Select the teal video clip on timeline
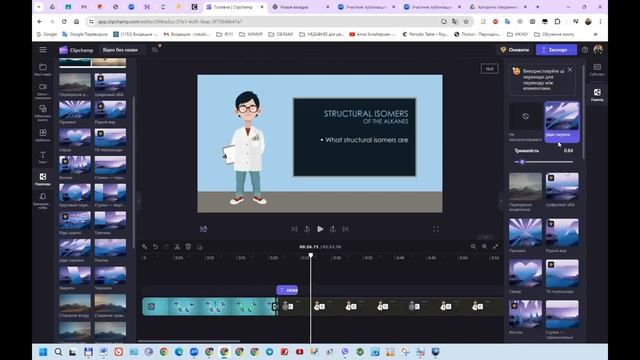Image resolution: width=640 pixels, height=360 pixels. coord(209,307)
